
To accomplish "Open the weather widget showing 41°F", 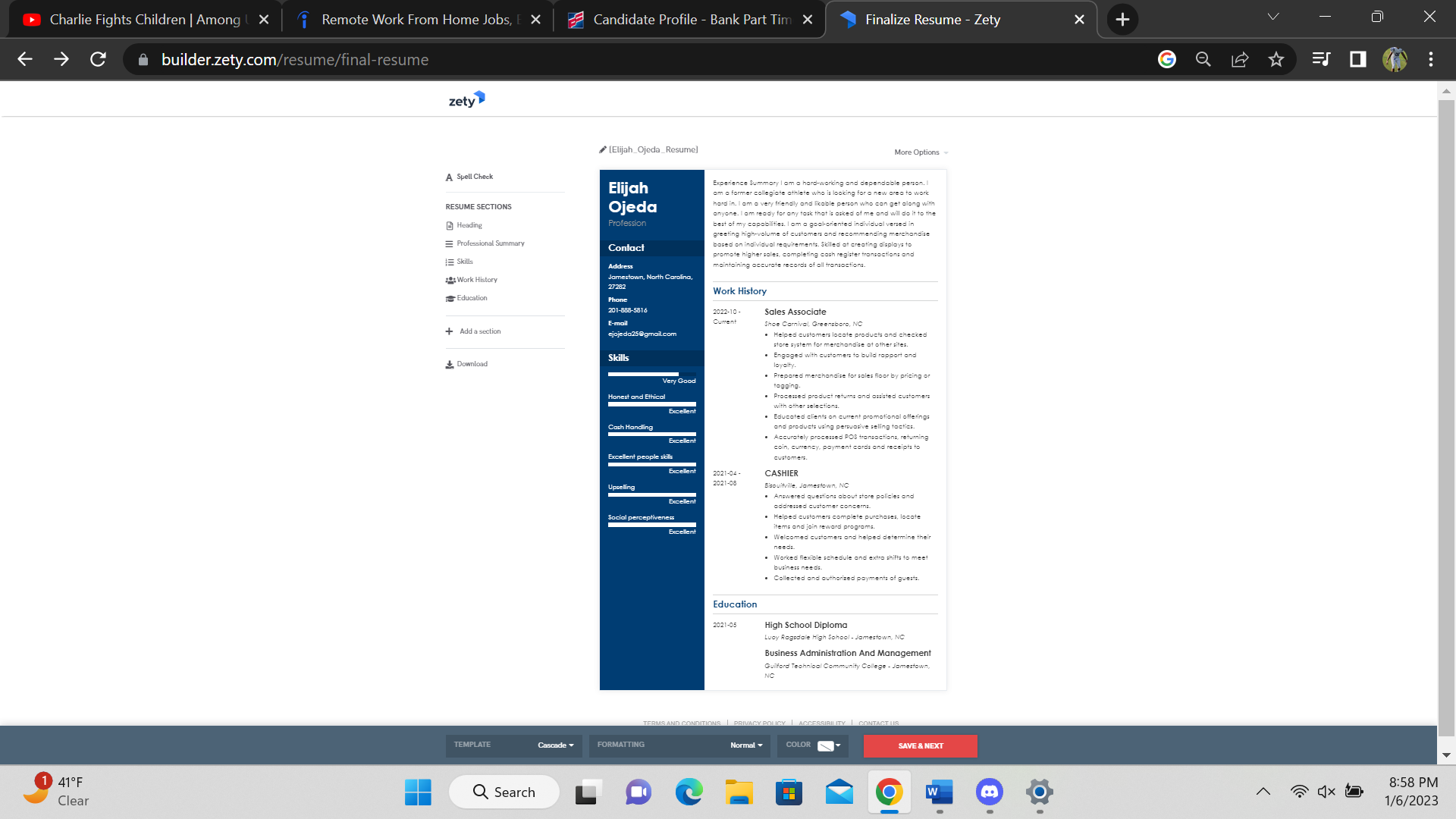I will pyautogui.click(x=56, y=792).
